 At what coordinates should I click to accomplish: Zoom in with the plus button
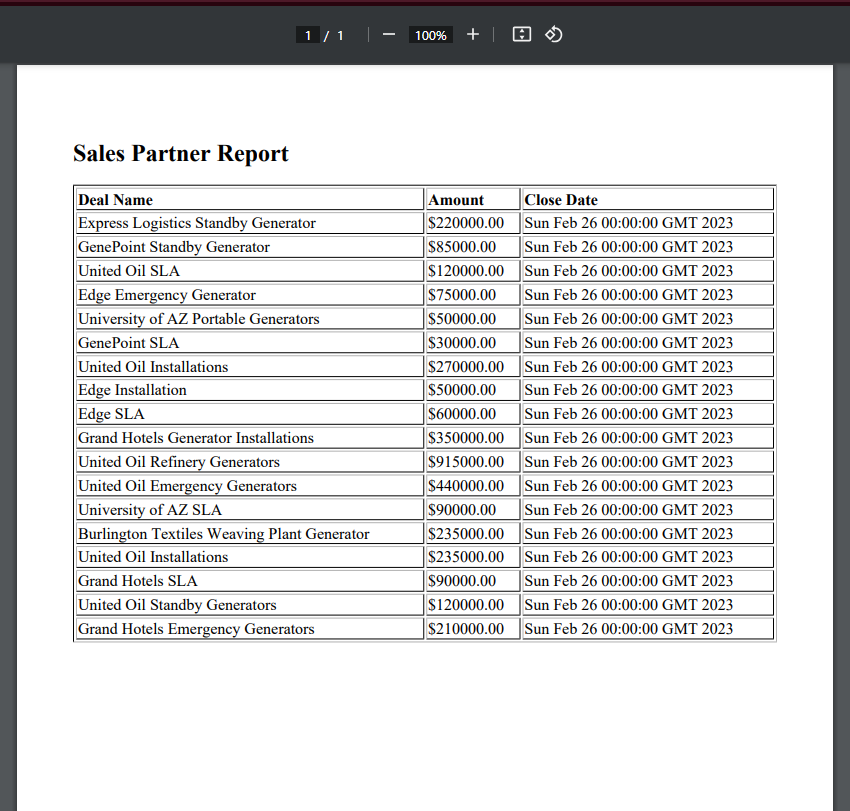[473, 35]
